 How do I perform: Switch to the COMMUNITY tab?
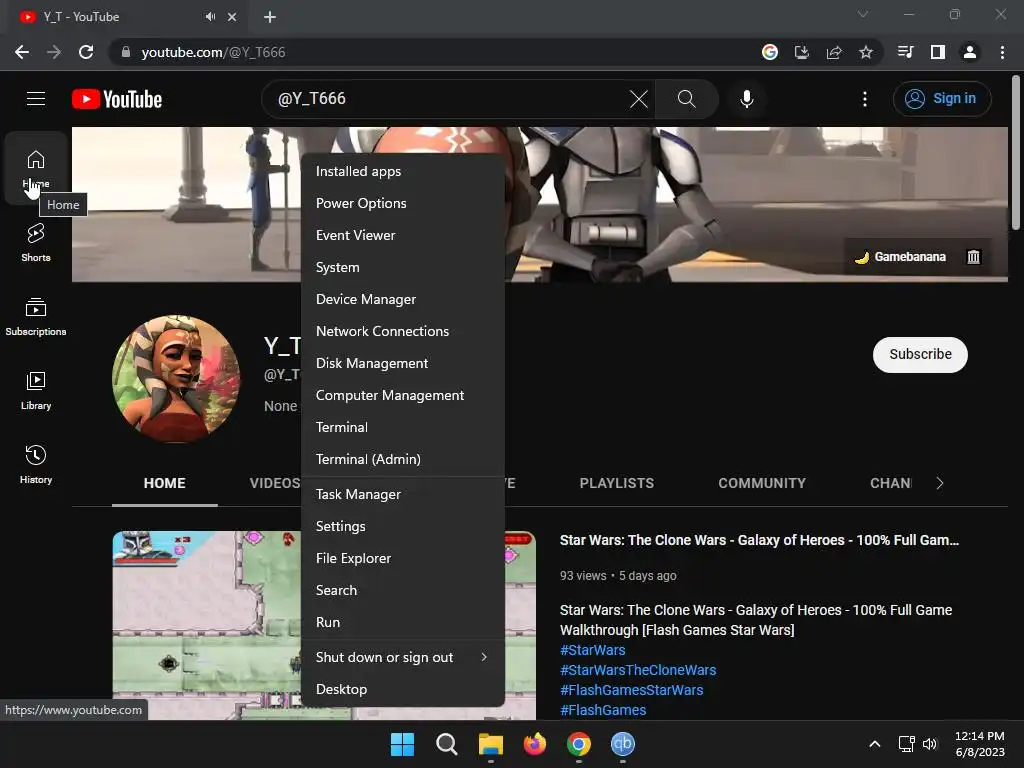[761, 483]
